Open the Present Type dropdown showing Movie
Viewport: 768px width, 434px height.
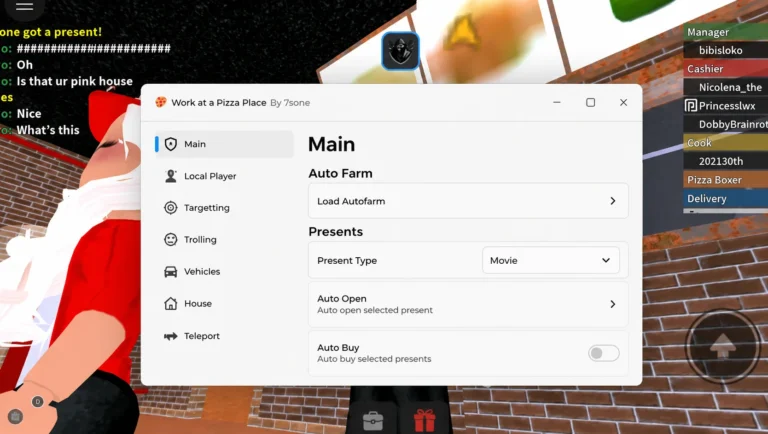(x=551, y=261)
